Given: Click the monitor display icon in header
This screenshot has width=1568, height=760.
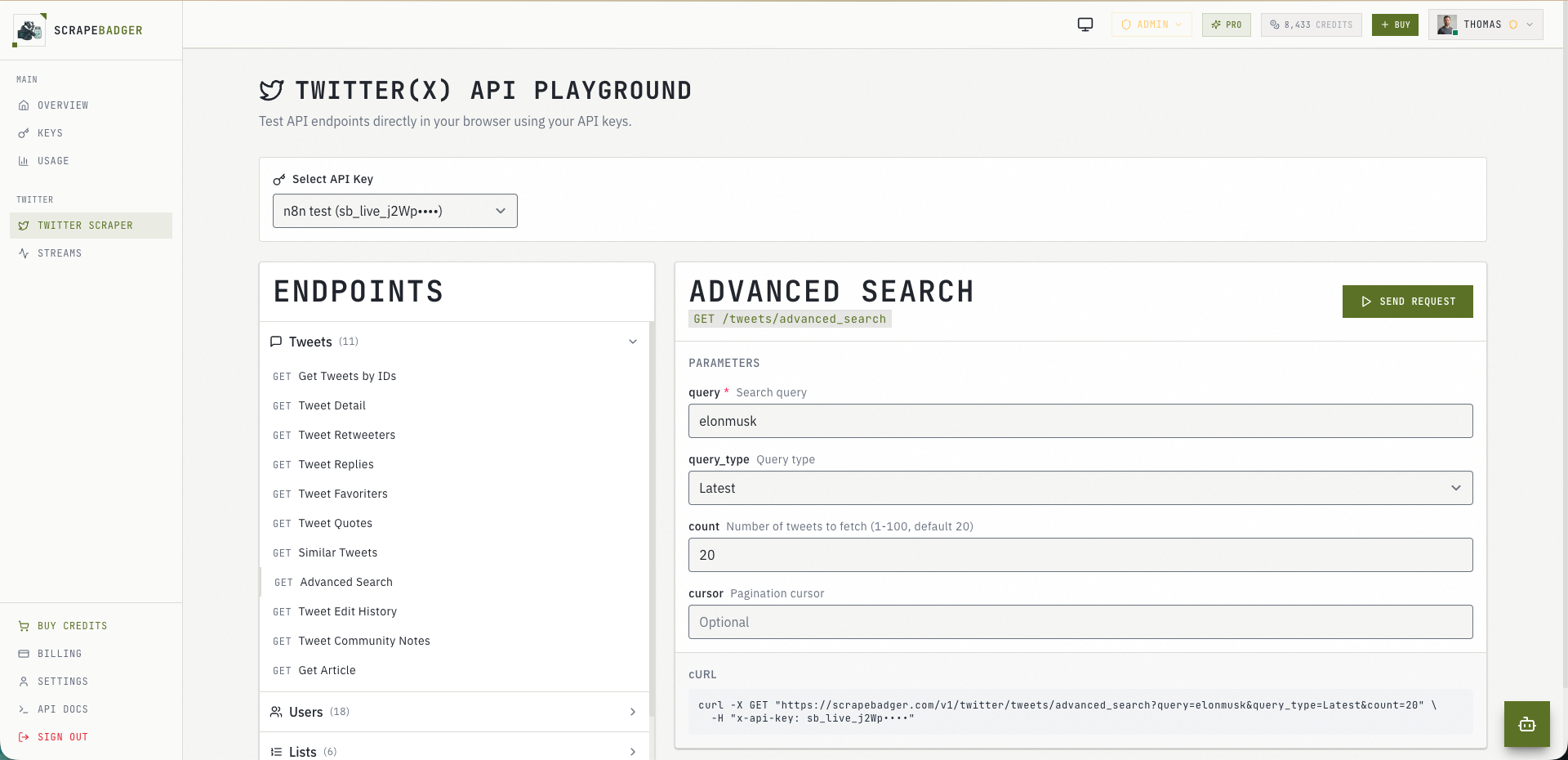Looking at the screenshot, I should (1085, 25).
